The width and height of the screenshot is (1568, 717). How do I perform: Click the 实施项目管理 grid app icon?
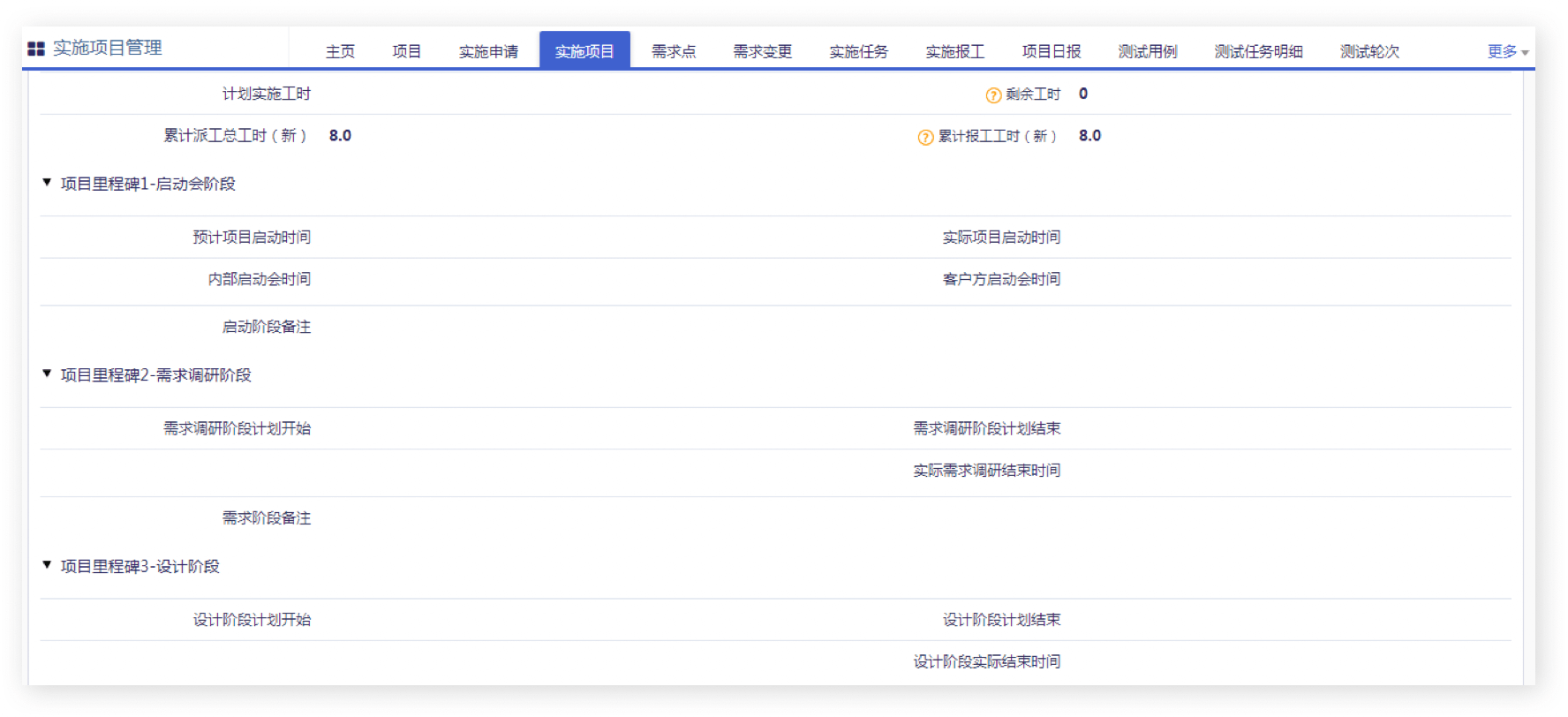(x=36, y=49)
